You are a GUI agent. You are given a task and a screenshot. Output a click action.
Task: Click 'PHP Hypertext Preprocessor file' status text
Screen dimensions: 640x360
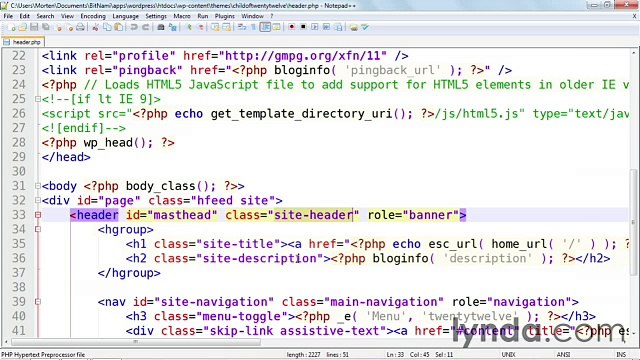[43, 355]
